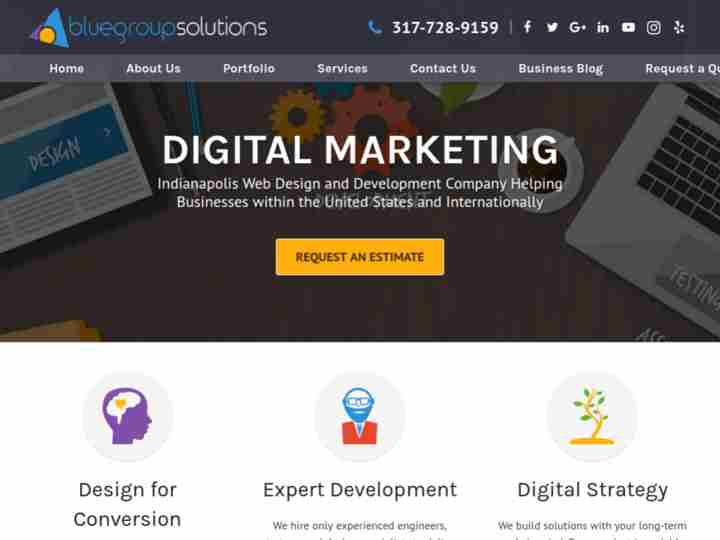
Task: Open the LinkedIn social icon
Action: coord(602,28)
